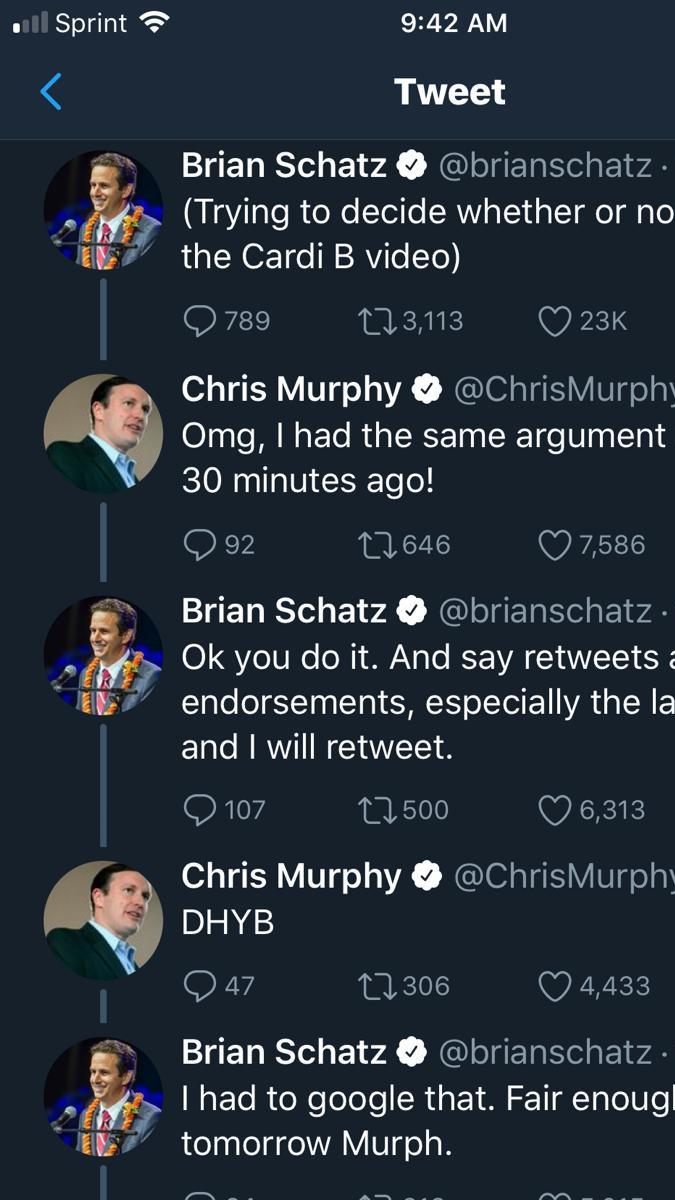This screenshot has width=675, height=1200.
Task: Open Brian Schatz's avatar on first tweet
Action: click(x=103, y=211)
